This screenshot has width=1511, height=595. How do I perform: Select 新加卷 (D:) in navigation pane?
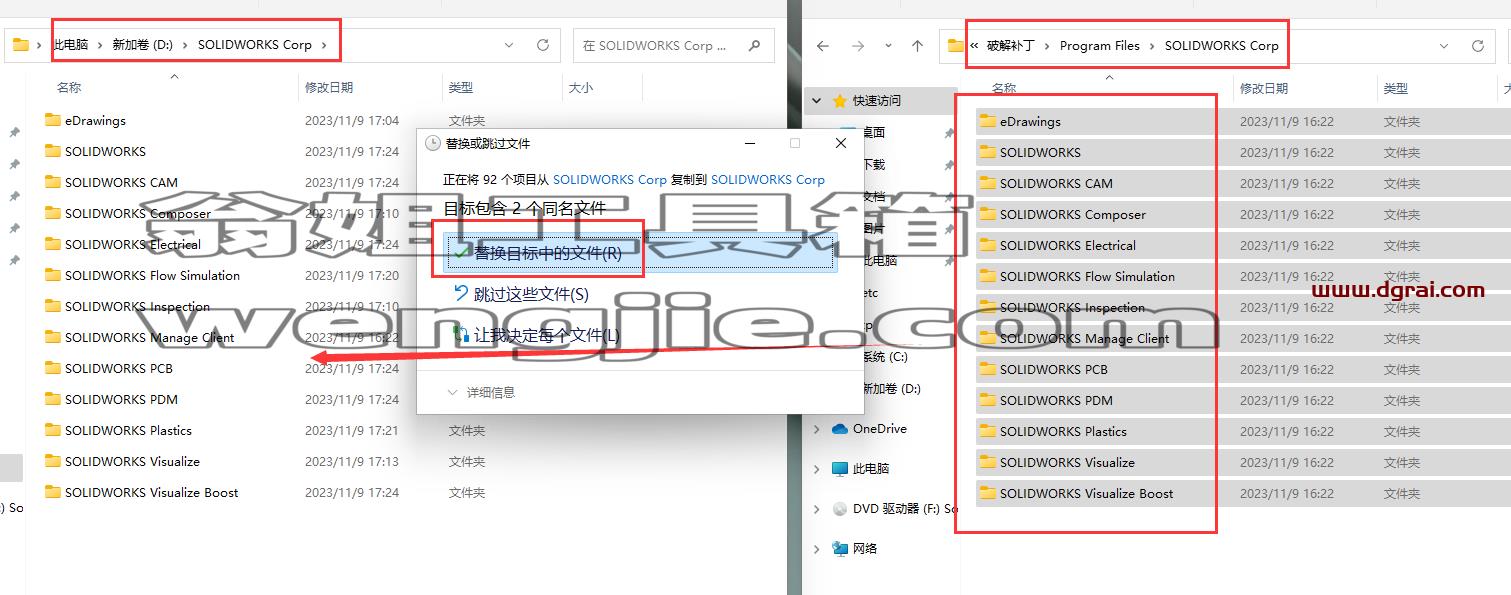click(x=890, y=389)
